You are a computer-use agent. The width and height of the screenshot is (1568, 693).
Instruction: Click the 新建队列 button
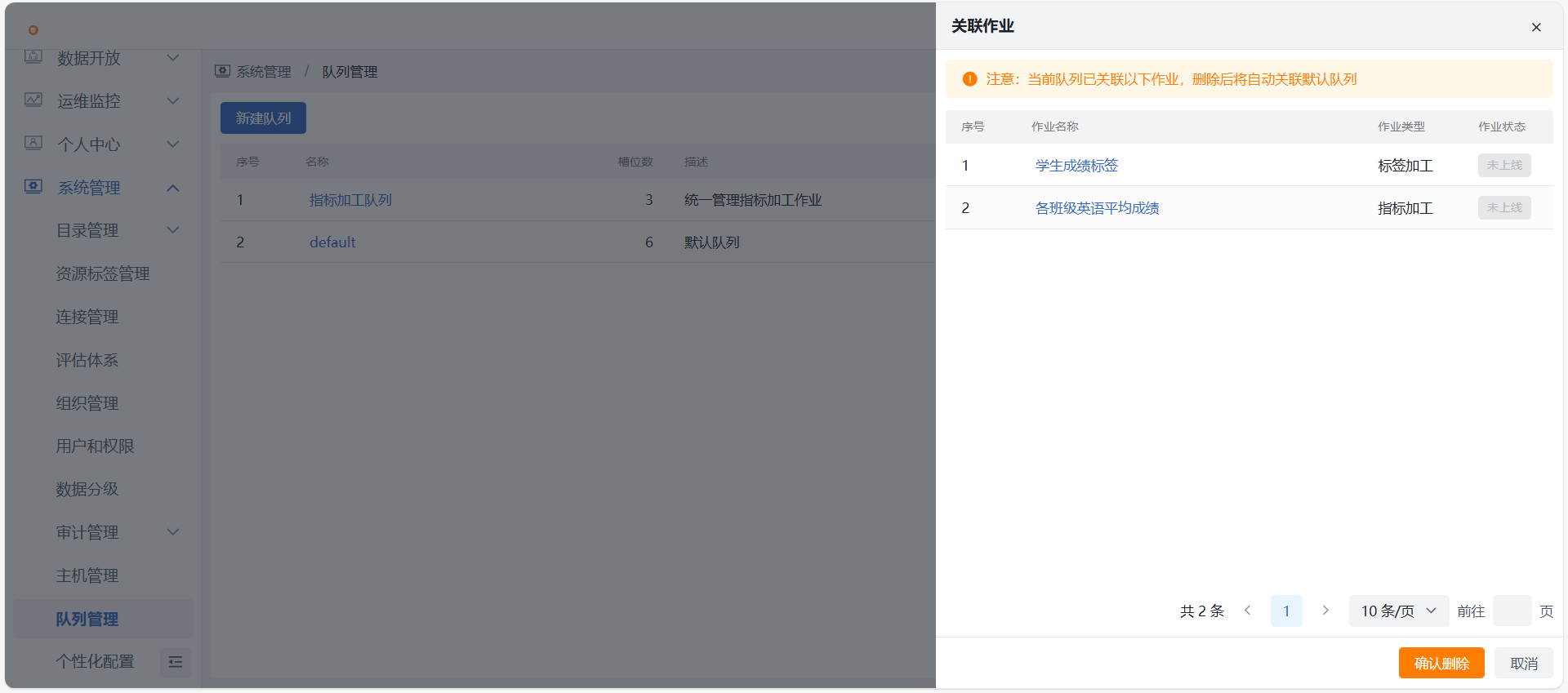(263, 118)
